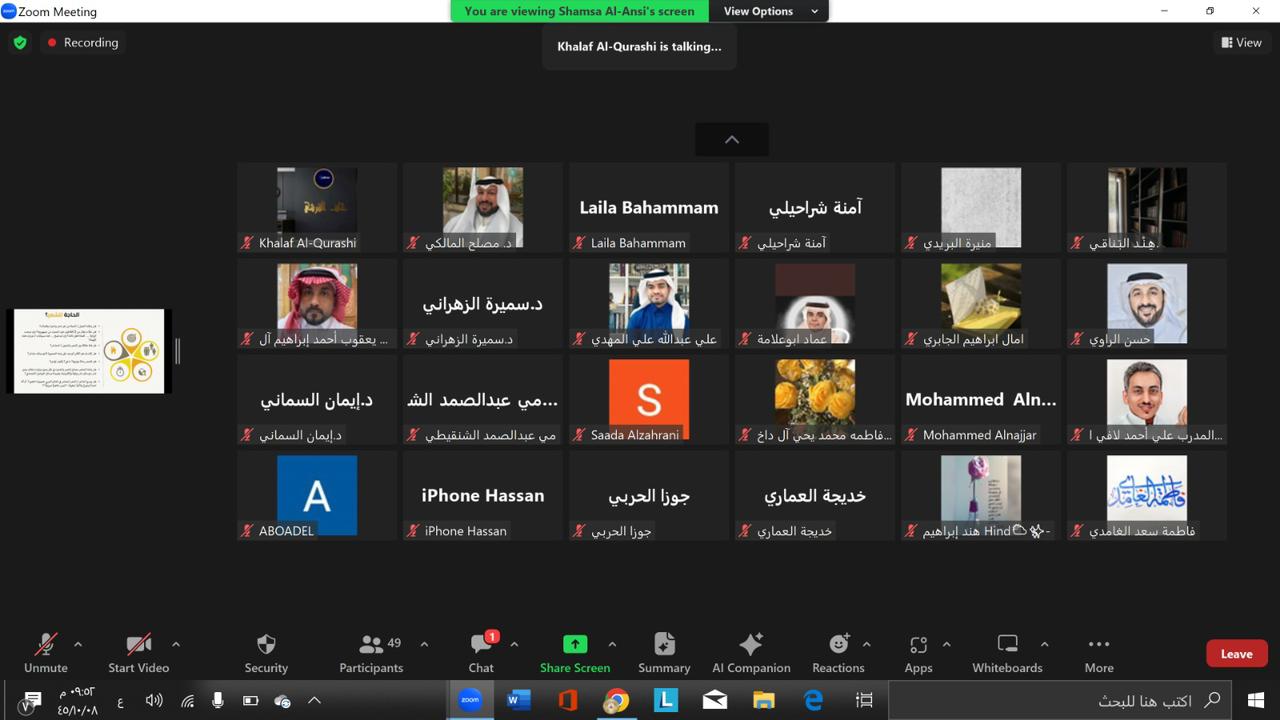This screenshot has width=1280, height=720.
Task: Click the green Share Screen icon
Action: pos(575,644)
